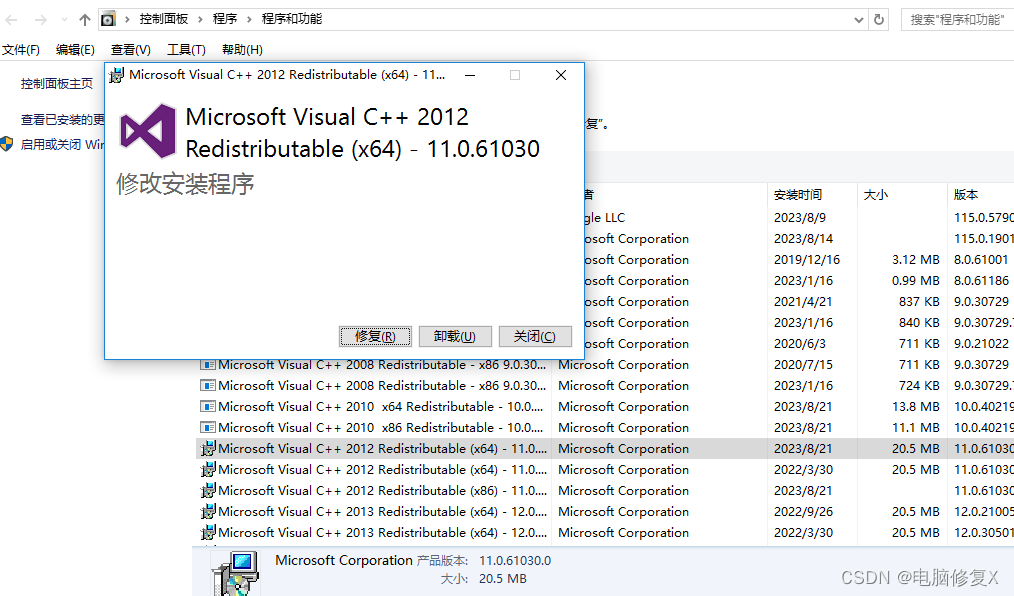Click the 2023/8/9 install date cell

(799, 218)
